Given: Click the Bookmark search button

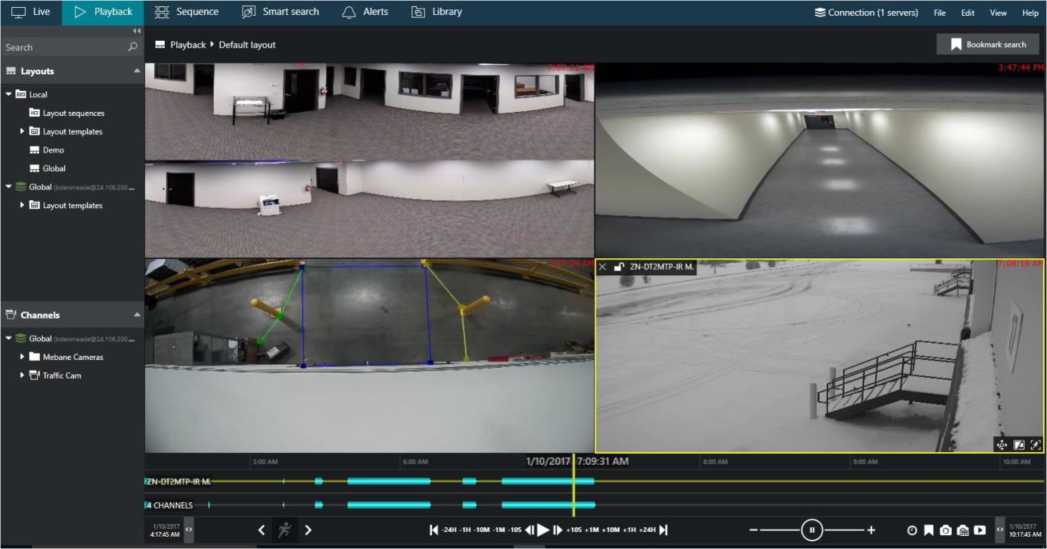Looking at the screenshot, I should point(987,44).
